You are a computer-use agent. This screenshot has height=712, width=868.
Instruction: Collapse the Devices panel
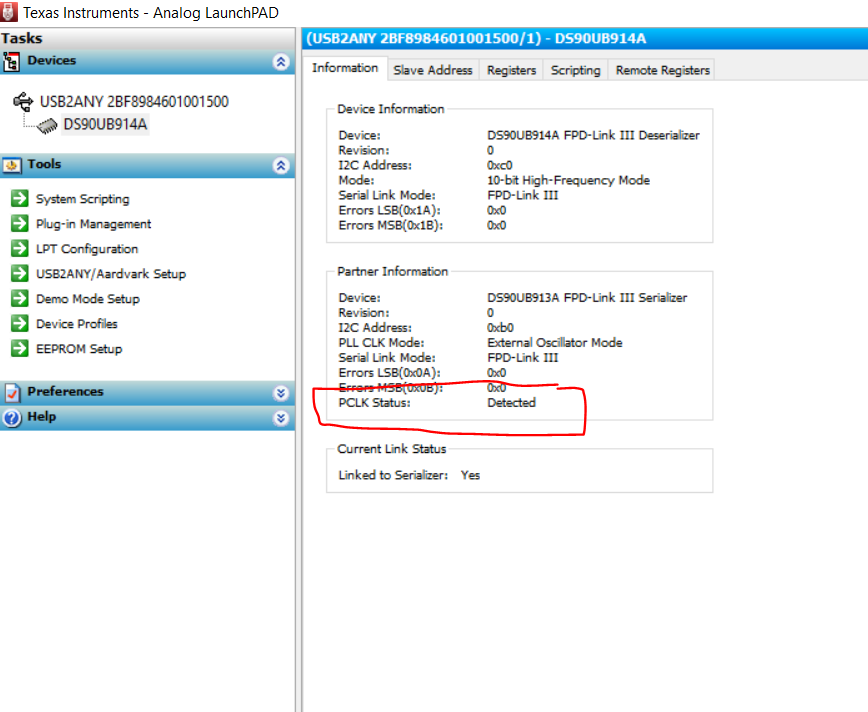[x=281, y=61]
